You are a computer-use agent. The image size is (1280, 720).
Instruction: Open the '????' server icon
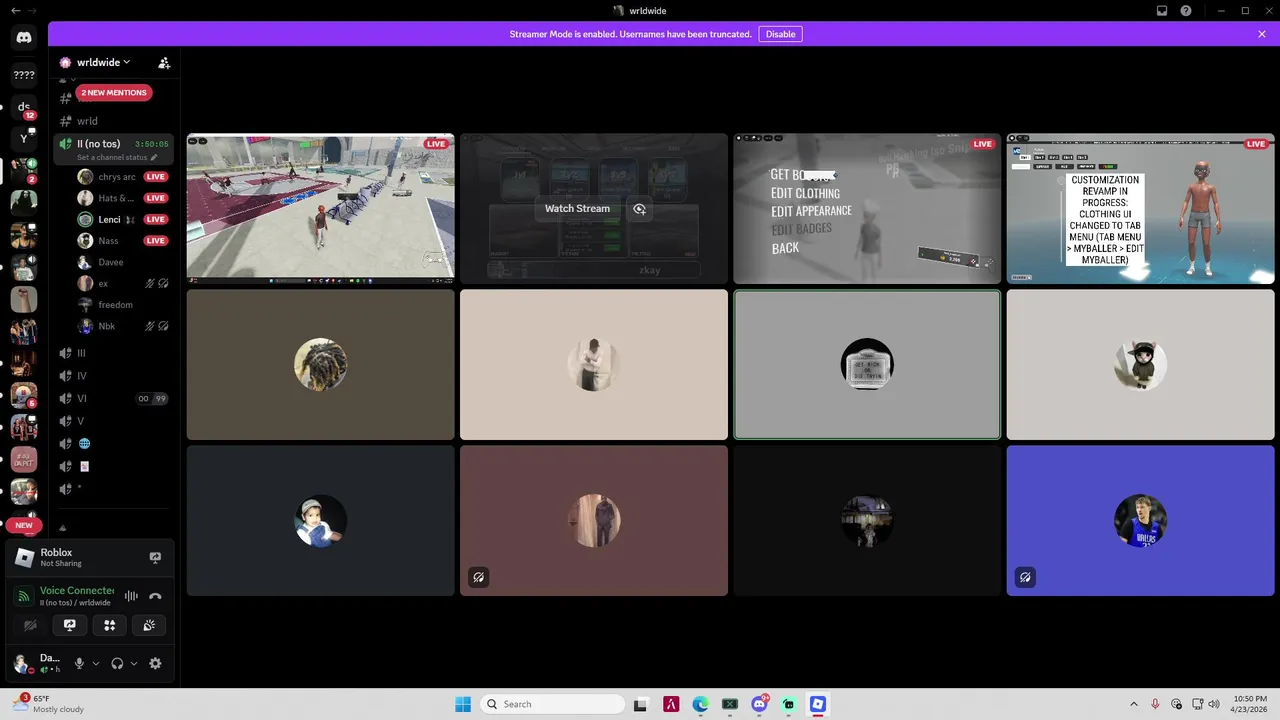pyautogui.click(x=24, y=75)
